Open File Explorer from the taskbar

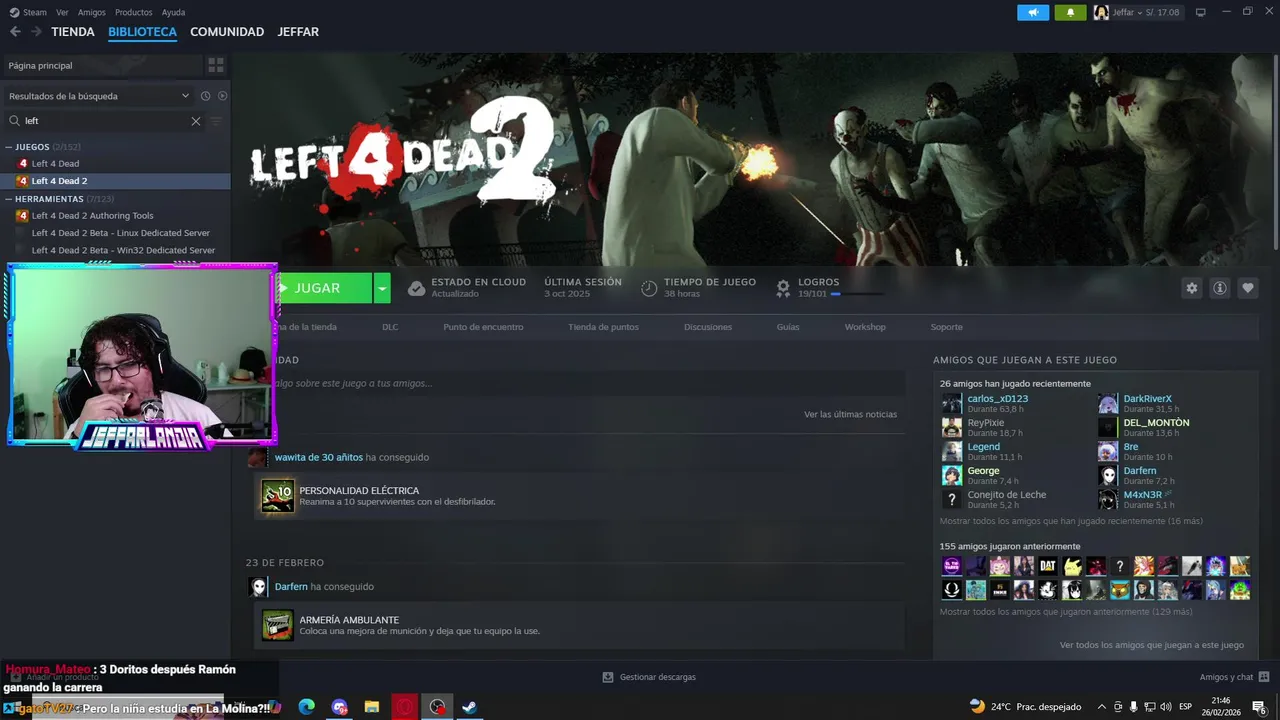[x=371, y=707]
